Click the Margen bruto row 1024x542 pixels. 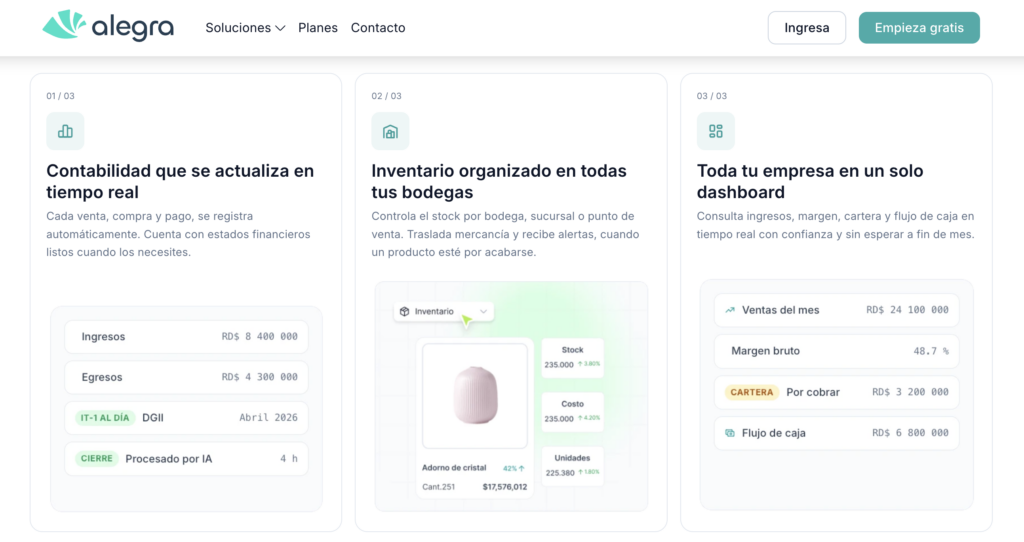837,351
